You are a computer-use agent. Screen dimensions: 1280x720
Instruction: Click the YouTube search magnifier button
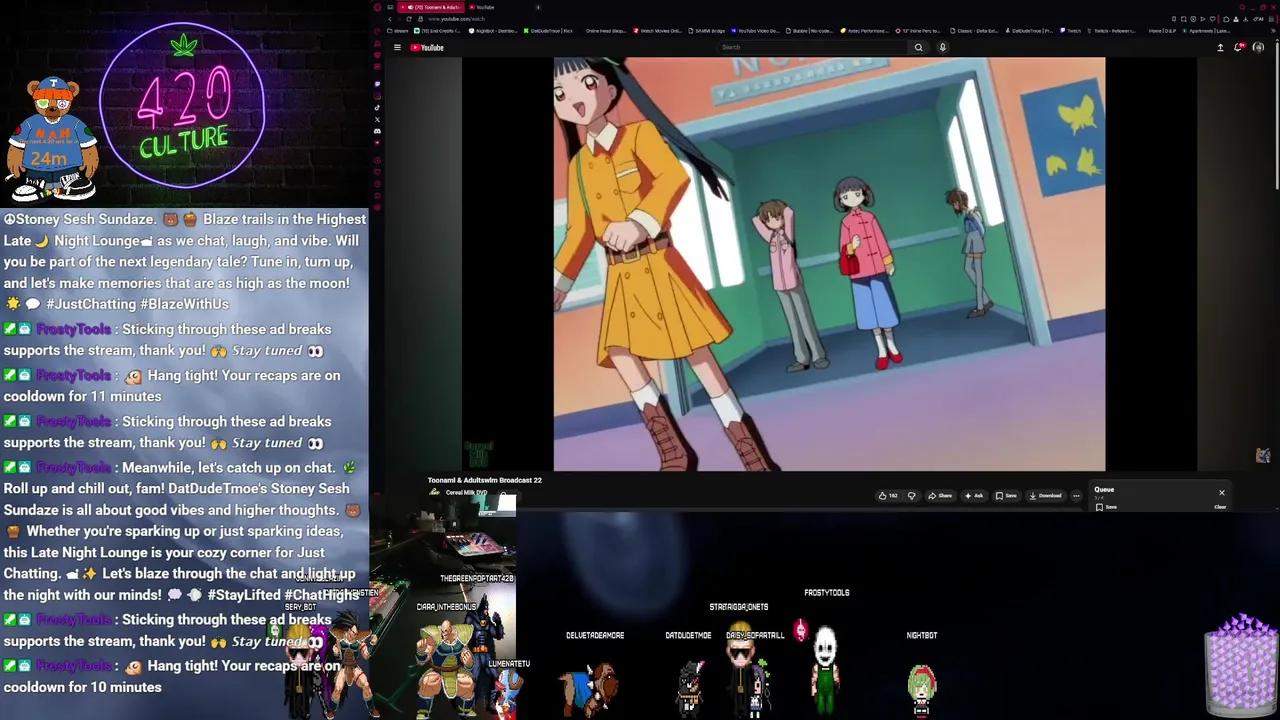pyautogui.click(x=918, y=47)
